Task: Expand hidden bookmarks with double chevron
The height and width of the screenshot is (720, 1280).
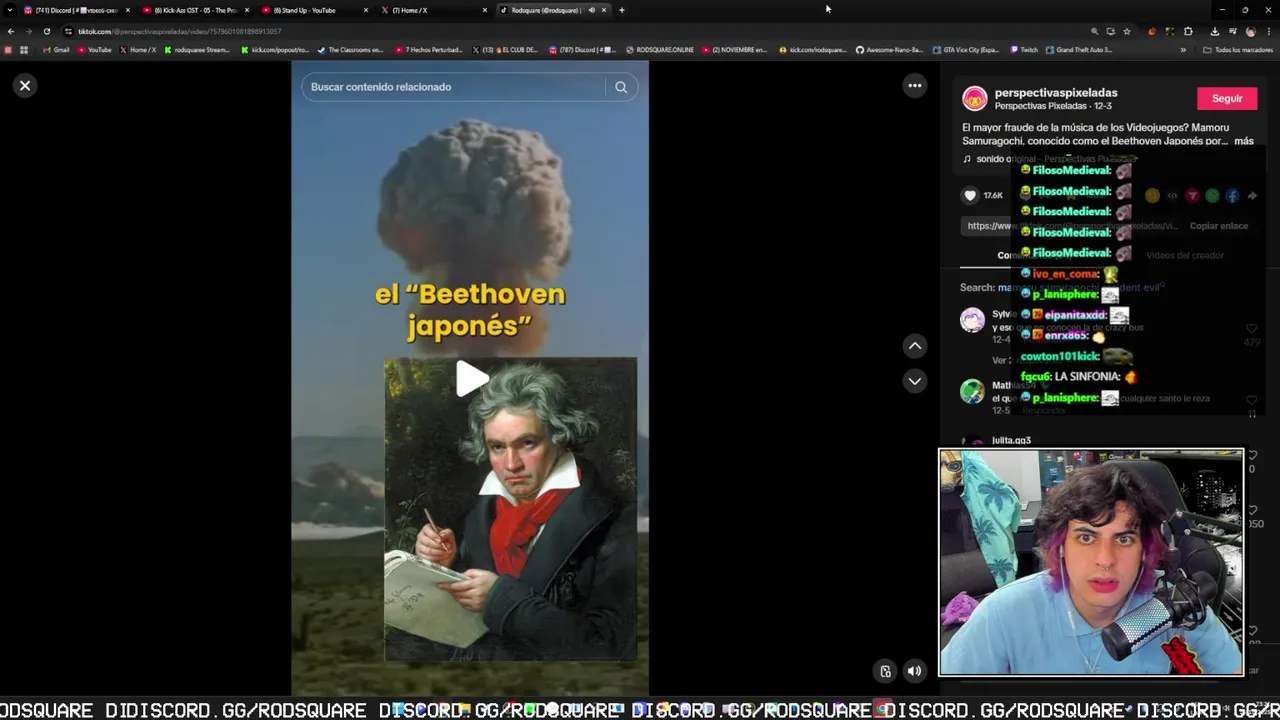Action: coord(1183,49)
